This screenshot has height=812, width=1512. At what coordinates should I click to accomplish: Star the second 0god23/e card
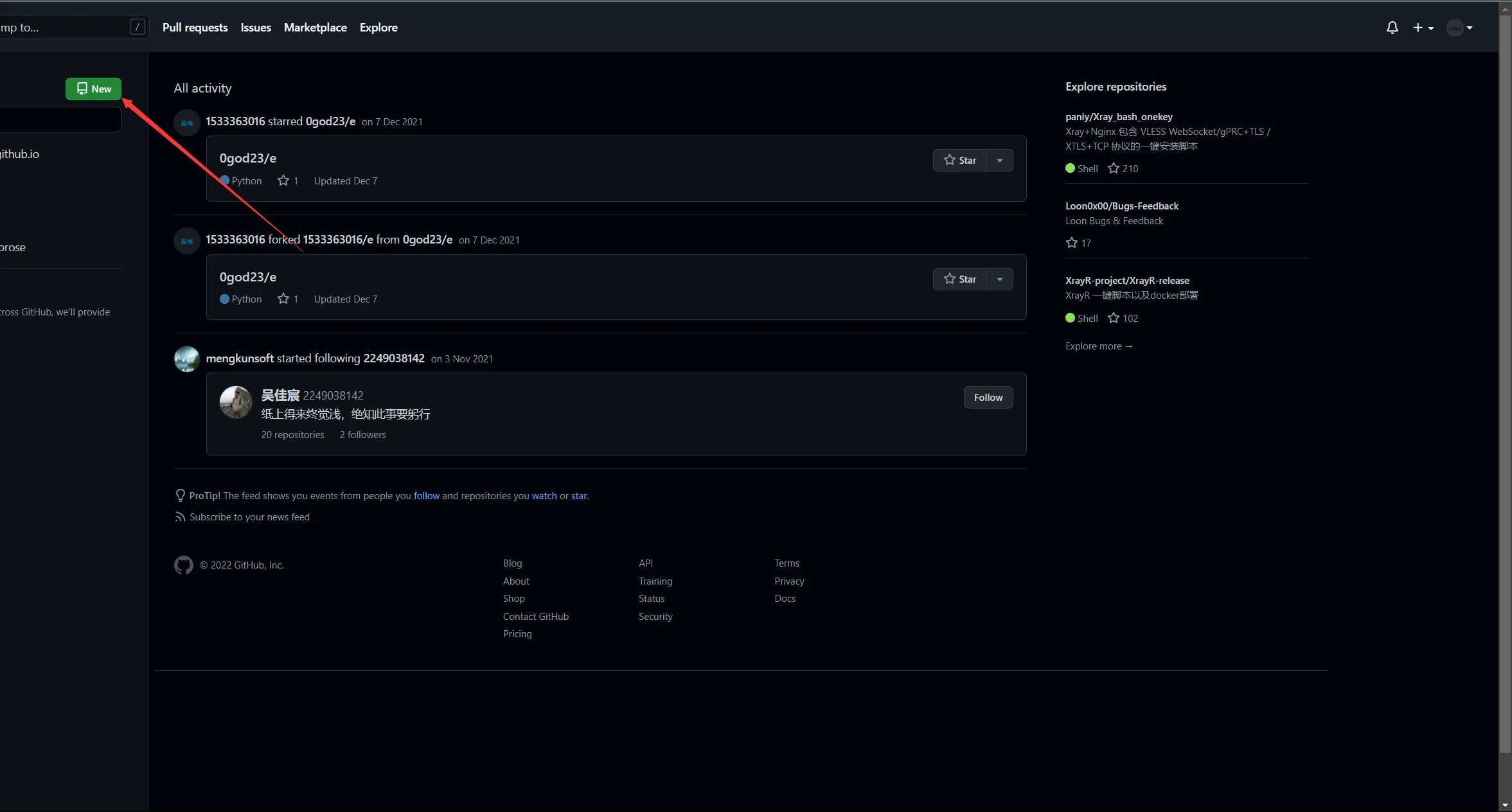point(959,279)
